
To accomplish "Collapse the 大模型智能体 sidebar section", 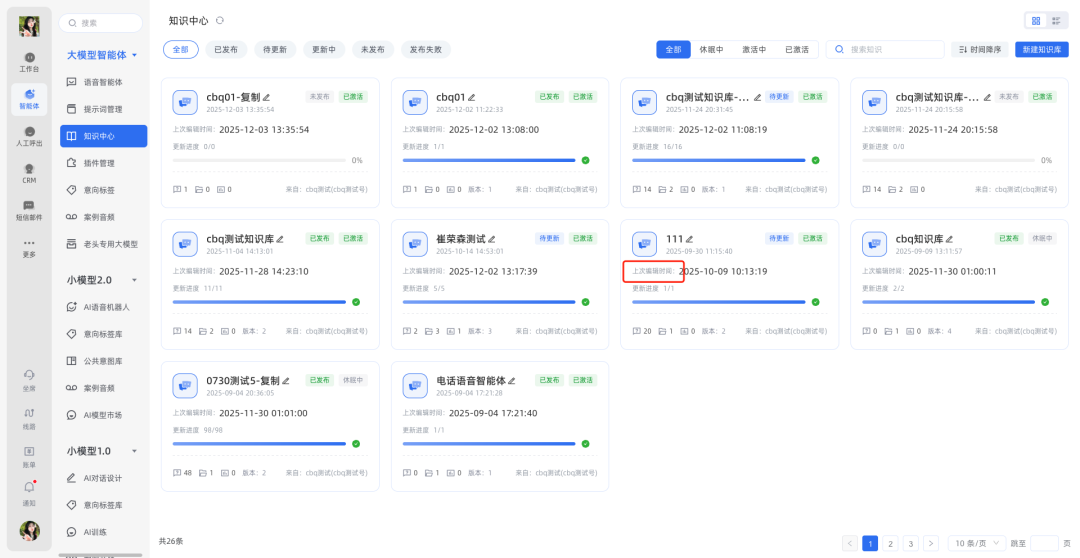I will point(135,55).
